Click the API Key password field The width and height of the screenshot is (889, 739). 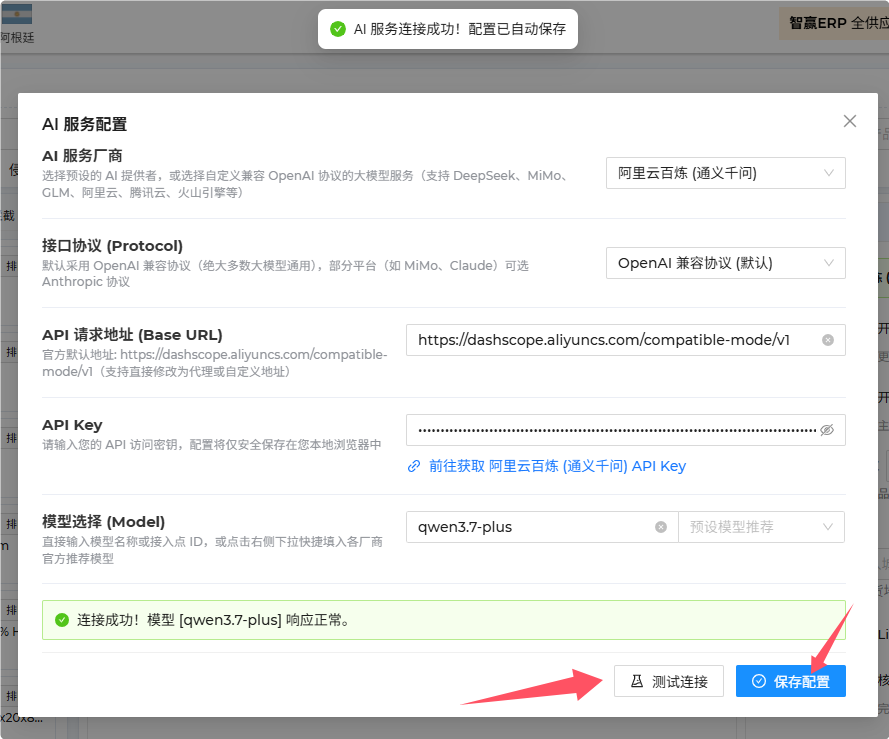pos(625,430)
